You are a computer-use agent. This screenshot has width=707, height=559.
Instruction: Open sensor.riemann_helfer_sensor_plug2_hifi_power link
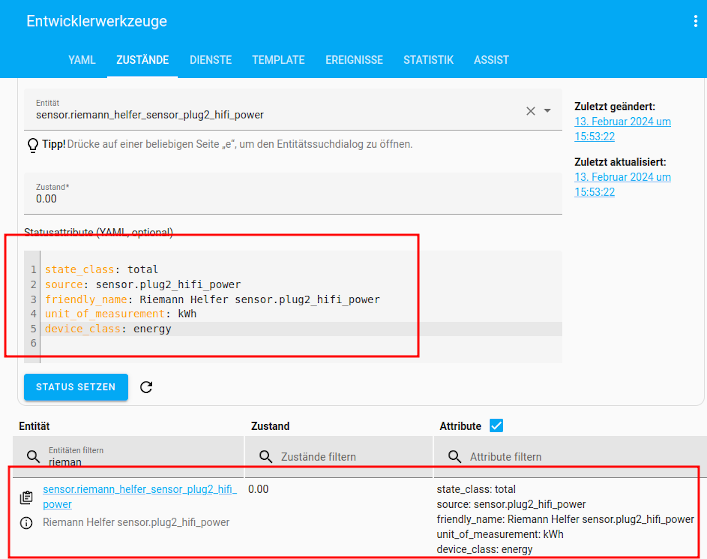pos(140,497)
